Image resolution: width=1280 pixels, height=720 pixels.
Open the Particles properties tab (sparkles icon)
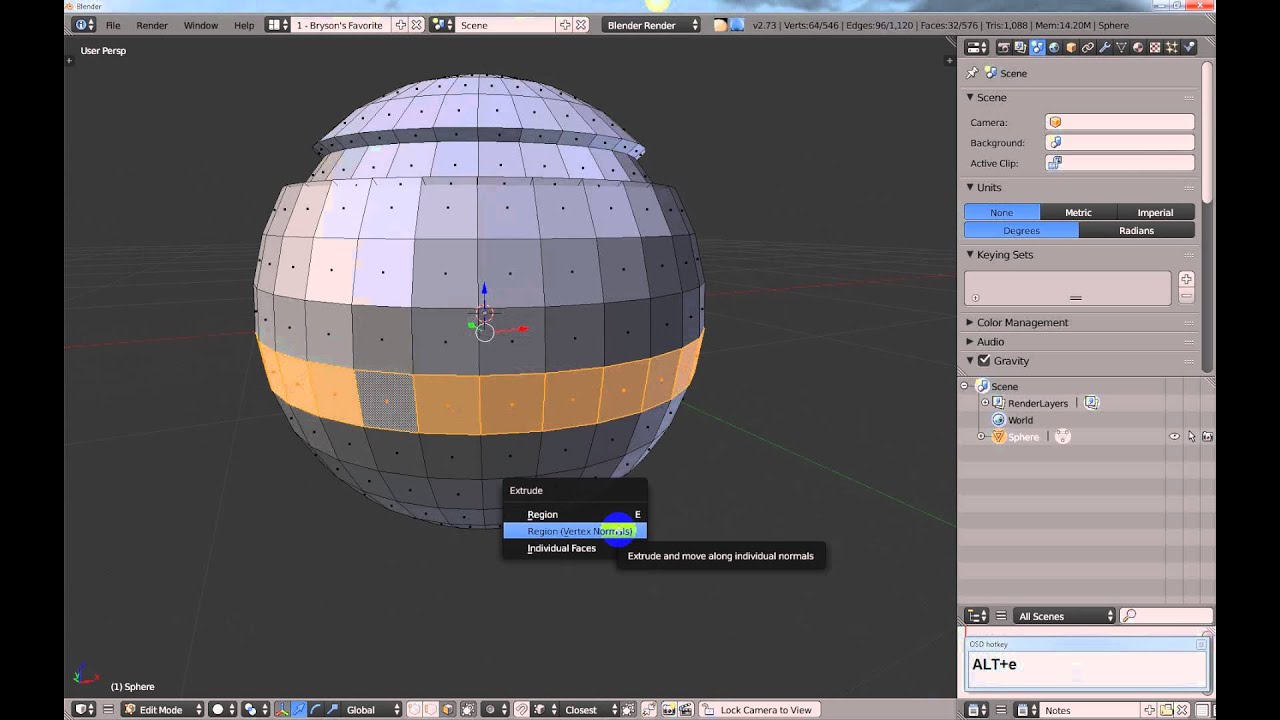click(1171, 47)
